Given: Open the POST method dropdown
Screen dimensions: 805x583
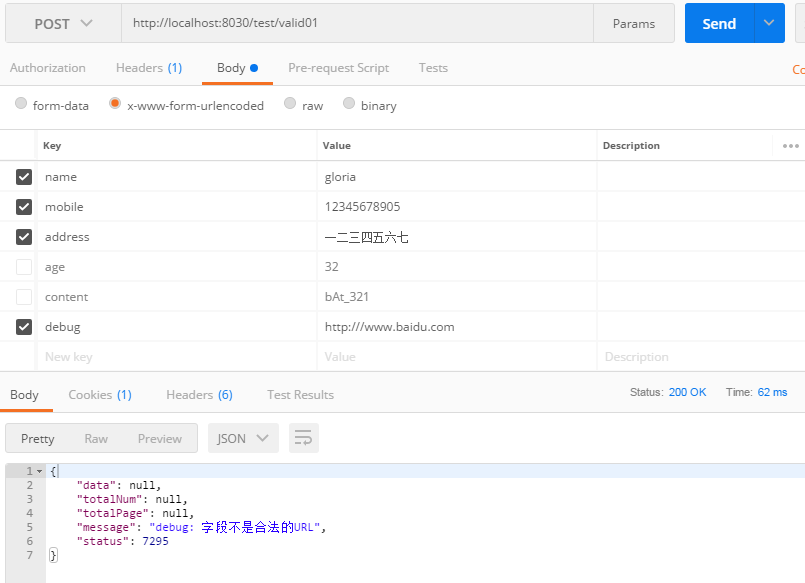Looking at the screenshot, I should tap(63, 23).
